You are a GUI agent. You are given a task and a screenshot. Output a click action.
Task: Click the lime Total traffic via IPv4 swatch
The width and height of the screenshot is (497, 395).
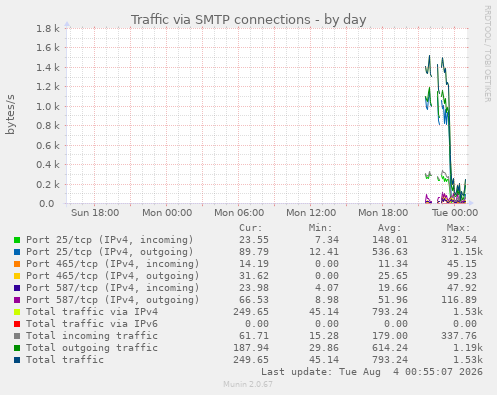click(17, 312)
